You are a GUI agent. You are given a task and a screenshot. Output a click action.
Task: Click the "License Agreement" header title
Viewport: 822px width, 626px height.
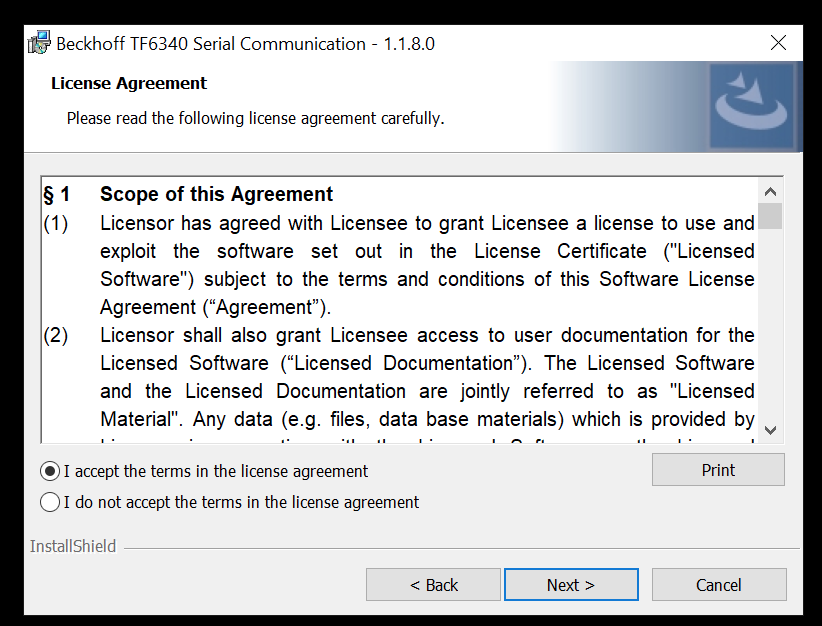point(129,83)
